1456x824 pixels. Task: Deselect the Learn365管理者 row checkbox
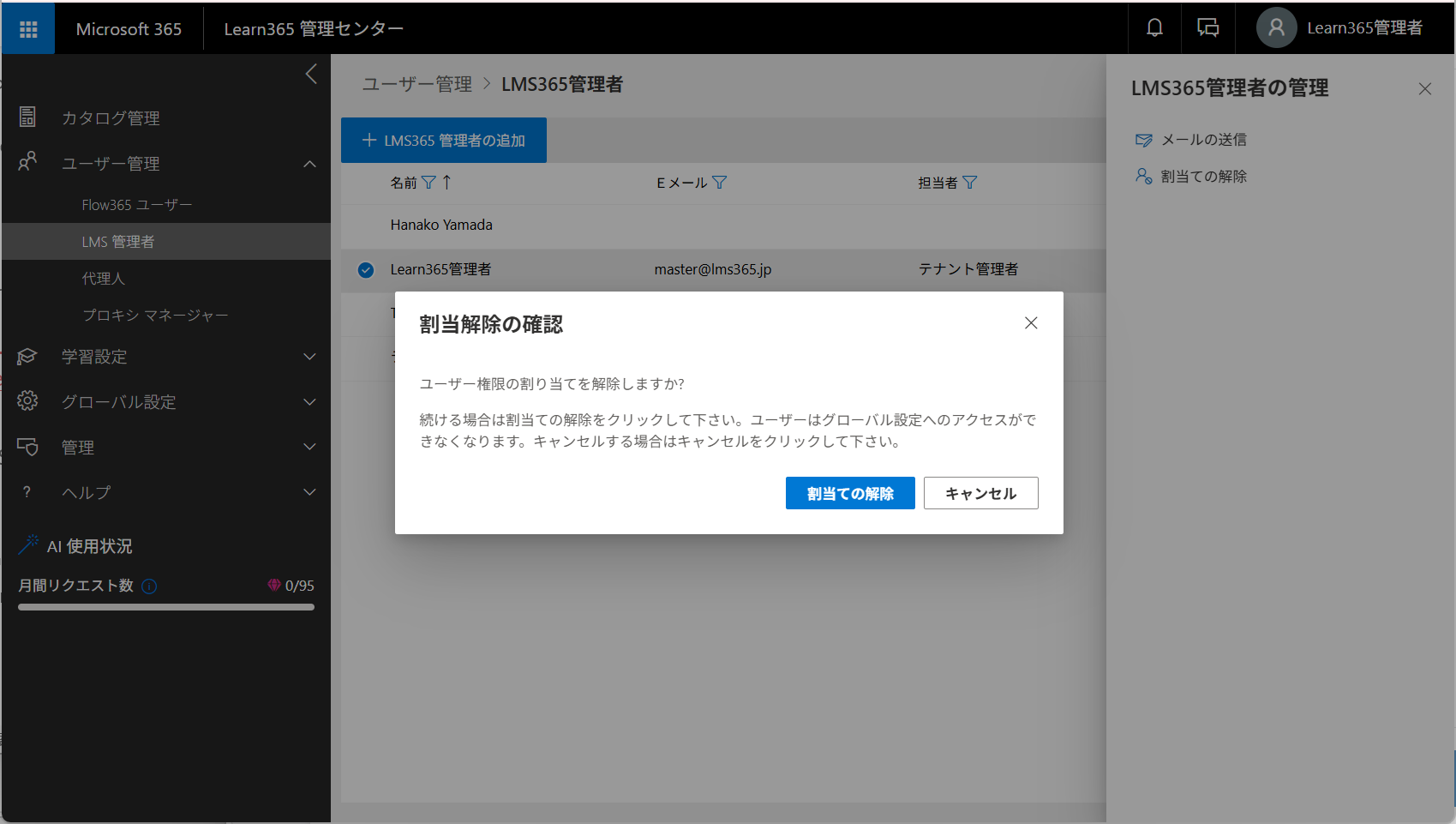point(366,270)
